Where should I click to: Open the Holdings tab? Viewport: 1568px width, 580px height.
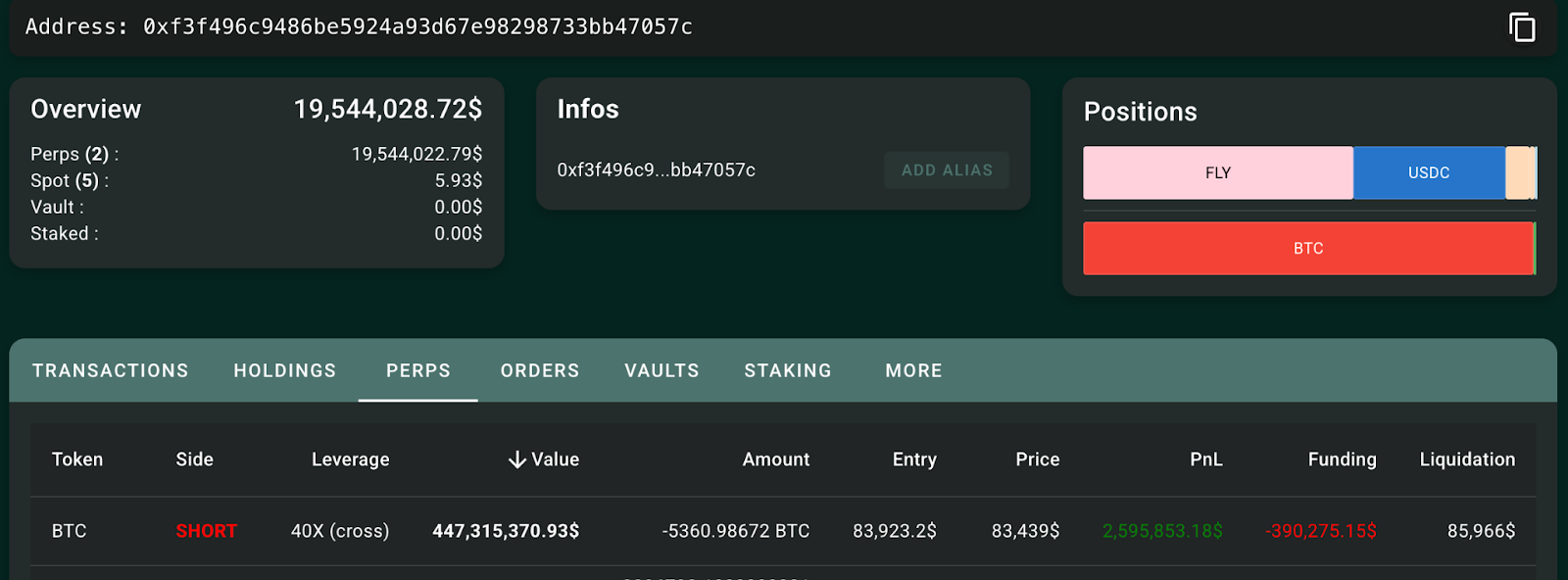point(284,370)
